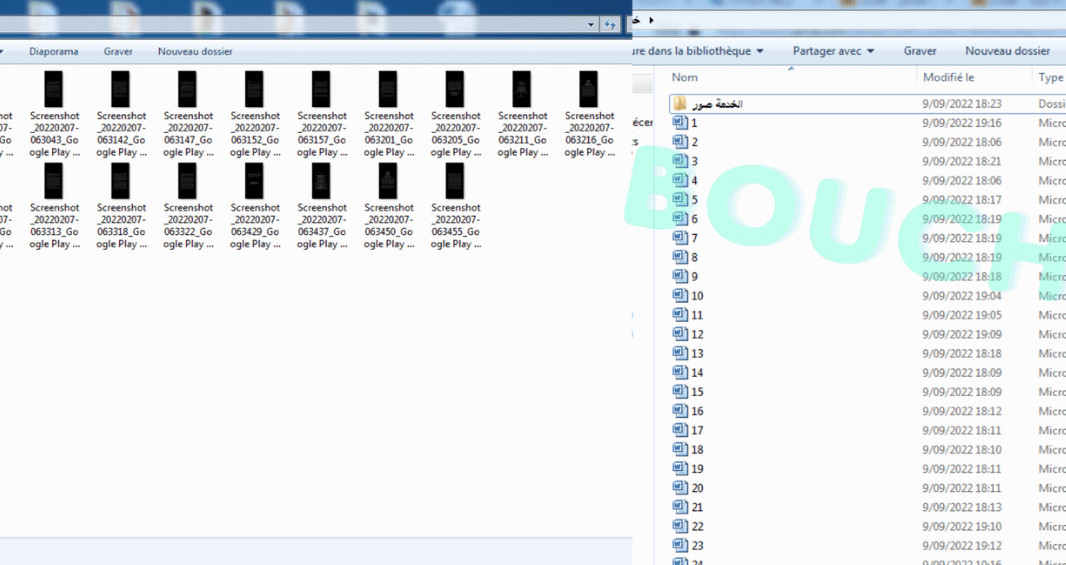The height and width of the screenshot is (565, 1066).
Task: Click Word icon of document 12
Action: [x=680, y=334]
